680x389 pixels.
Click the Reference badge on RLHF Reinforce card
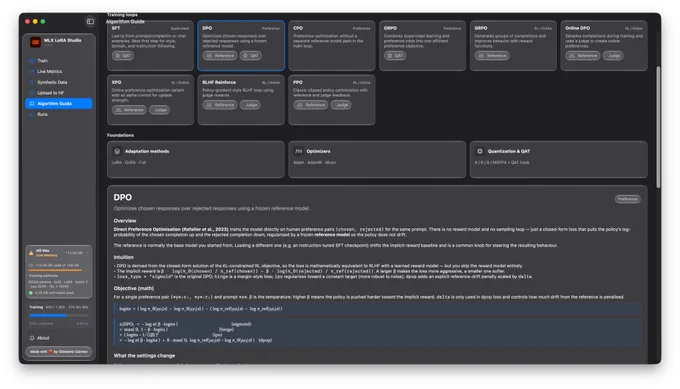pos(220,105)
